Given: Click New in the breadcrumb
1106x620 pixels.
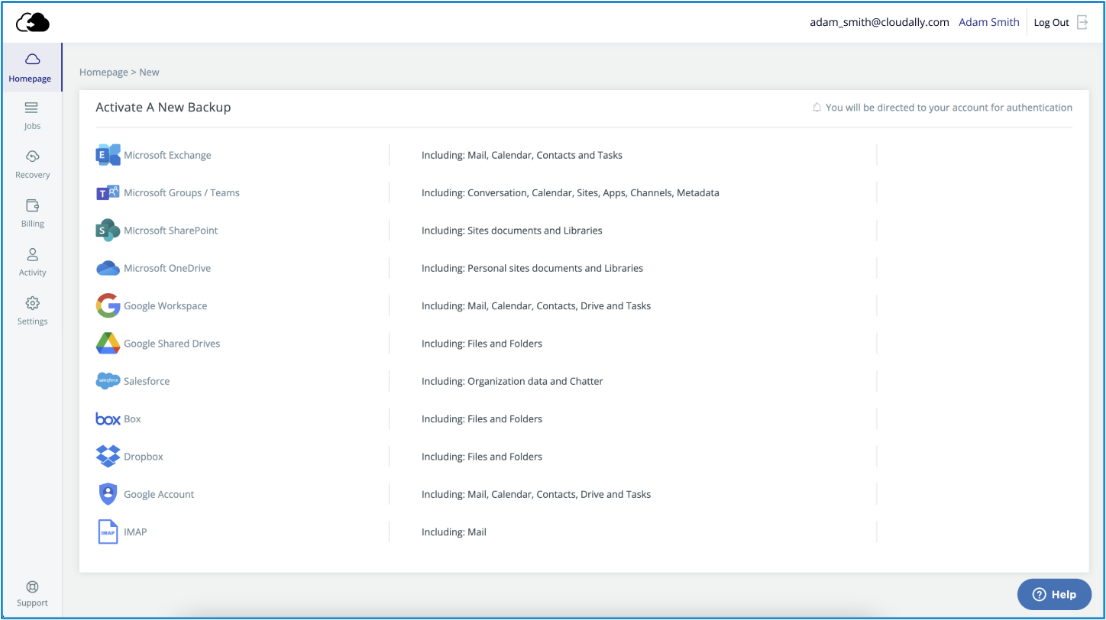Looking at the screenshot, I should point(149,72).
